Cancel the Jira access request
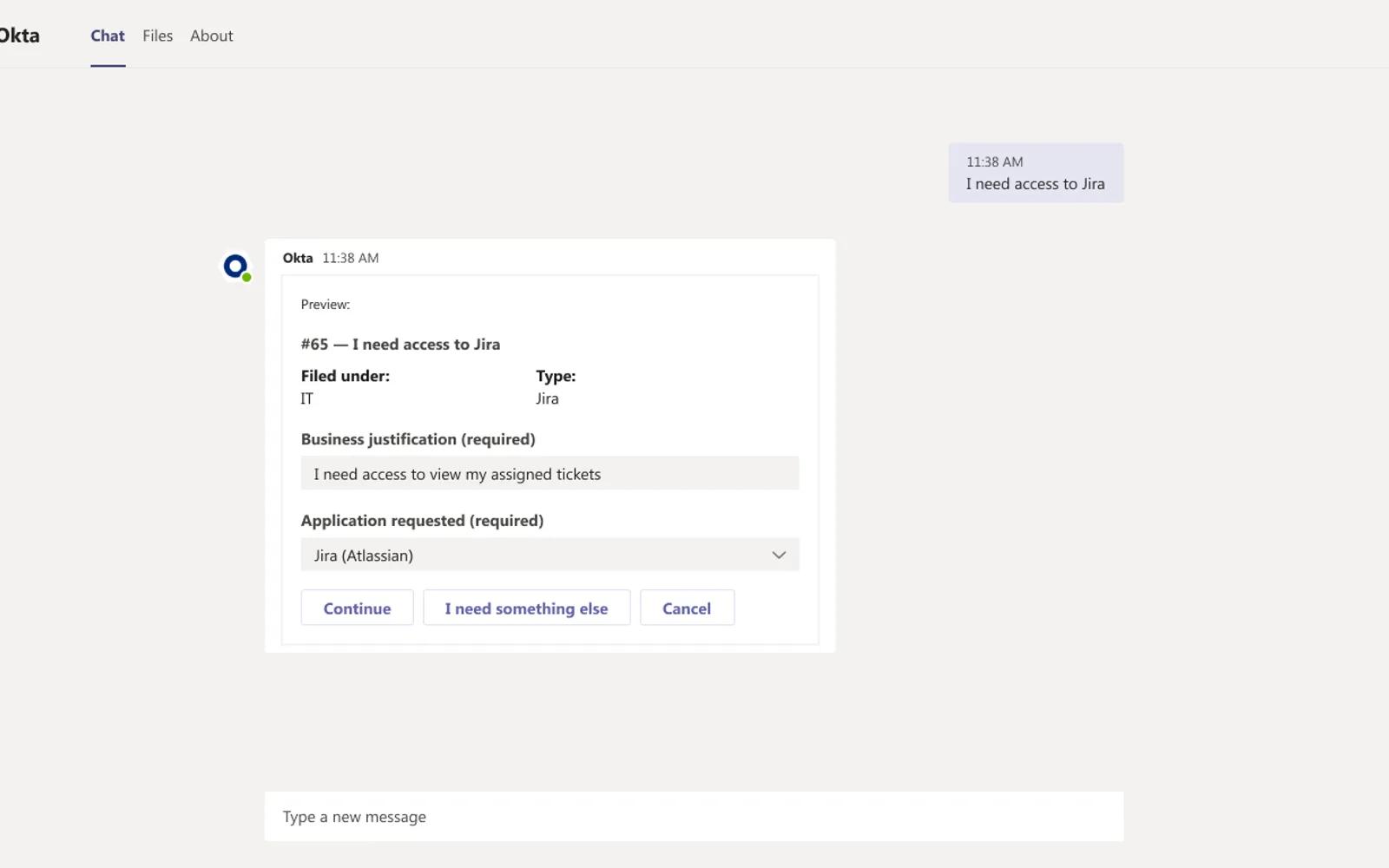 coord(687,608)
